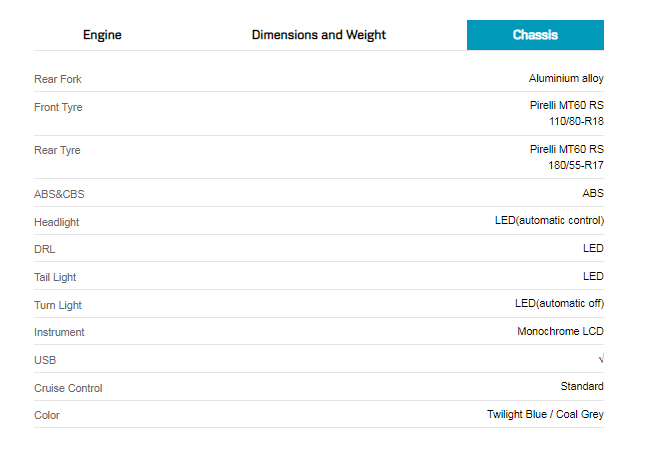
Task: Click the USB checkmark symbol
Action: coord(600,359)
